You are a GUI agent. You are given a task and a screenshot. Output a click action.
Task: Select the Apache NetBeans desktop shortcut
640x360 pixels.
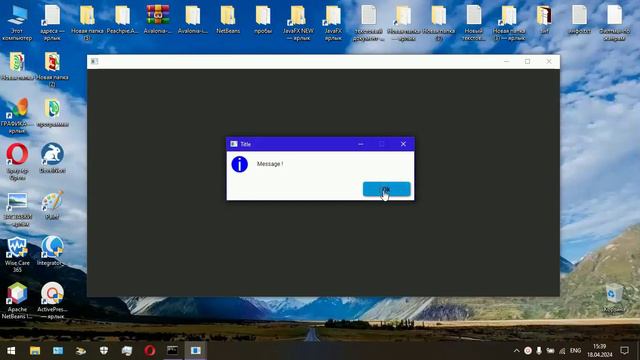[x=17, y=300]
